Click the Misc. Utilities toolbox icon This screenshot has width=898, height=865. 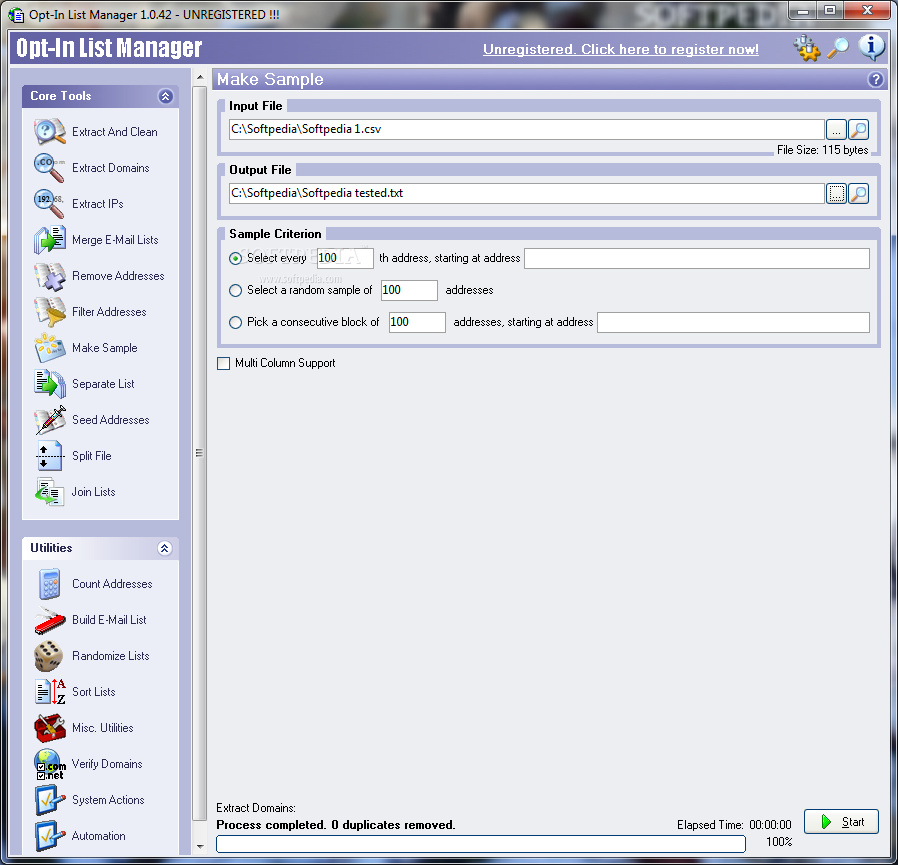click(49, 728)
